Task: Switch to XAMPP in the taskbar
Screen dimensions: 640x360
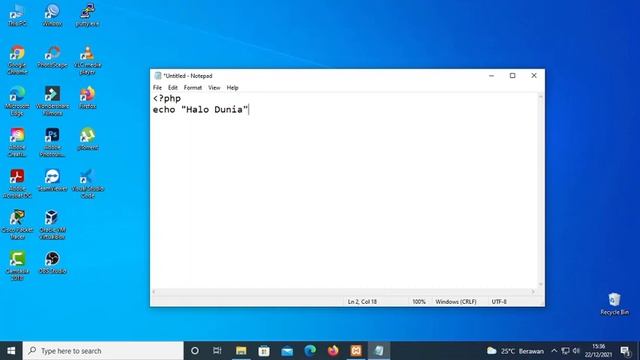Action: 356,351
